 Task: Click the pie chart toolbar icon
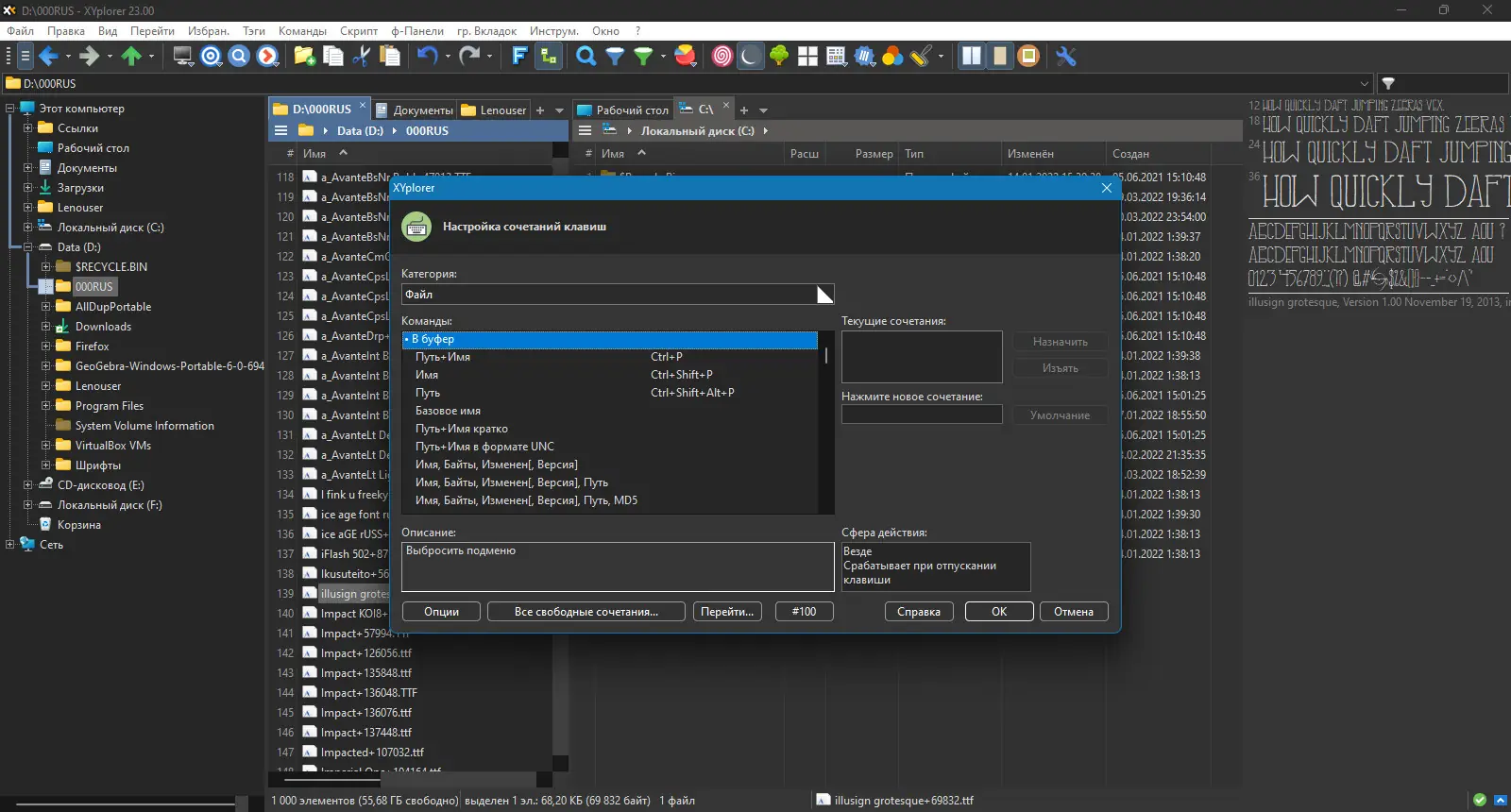tap(687, 57)
